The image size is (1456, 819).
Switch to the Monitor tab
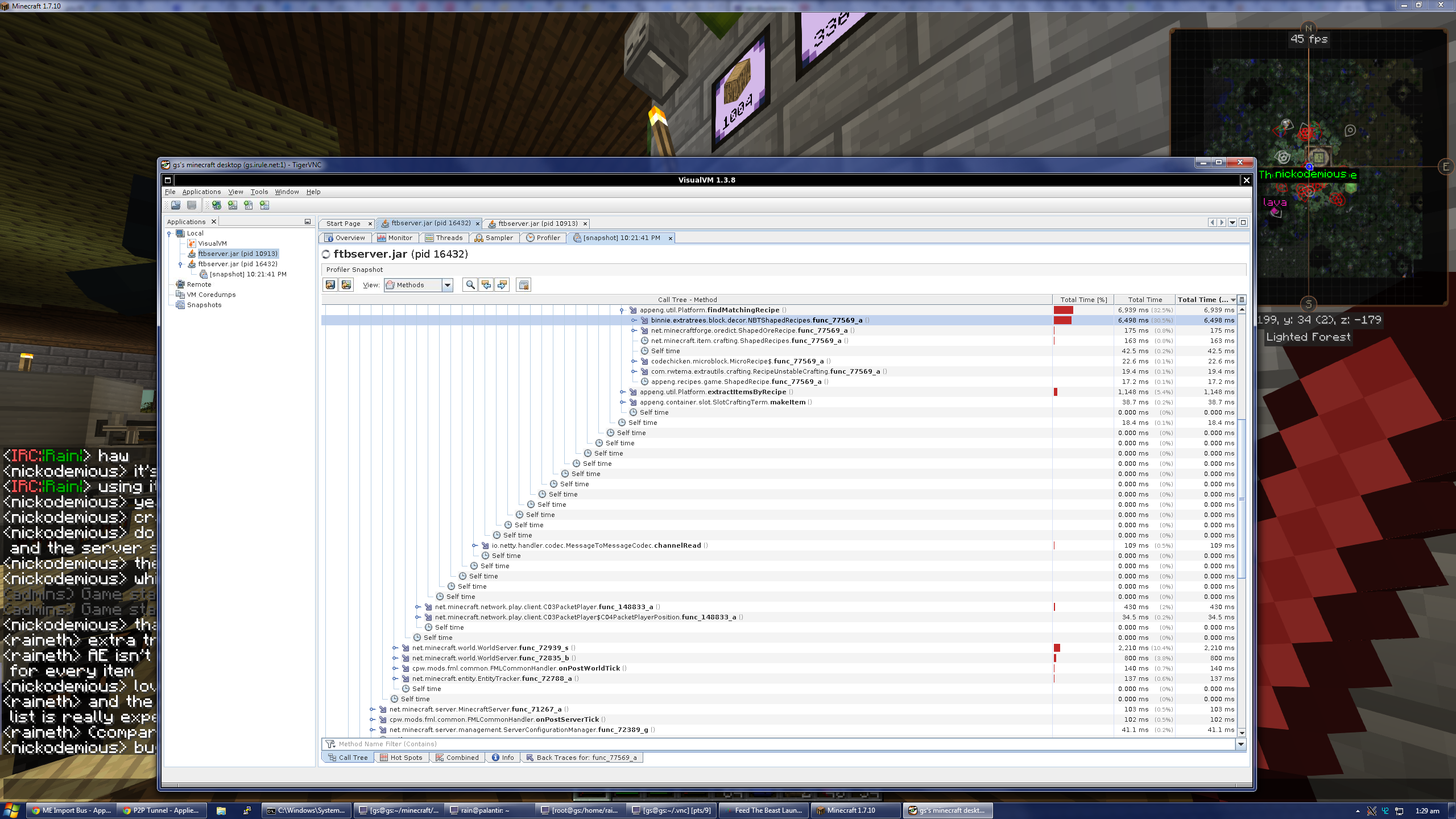point(396,238)
